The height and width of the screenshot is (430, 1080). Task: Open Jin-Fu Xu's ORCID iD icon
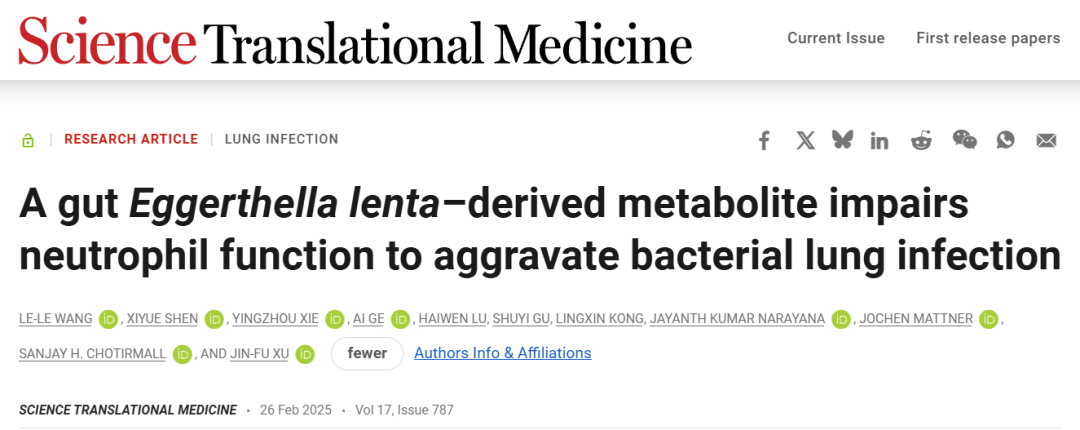coord(305,354)
